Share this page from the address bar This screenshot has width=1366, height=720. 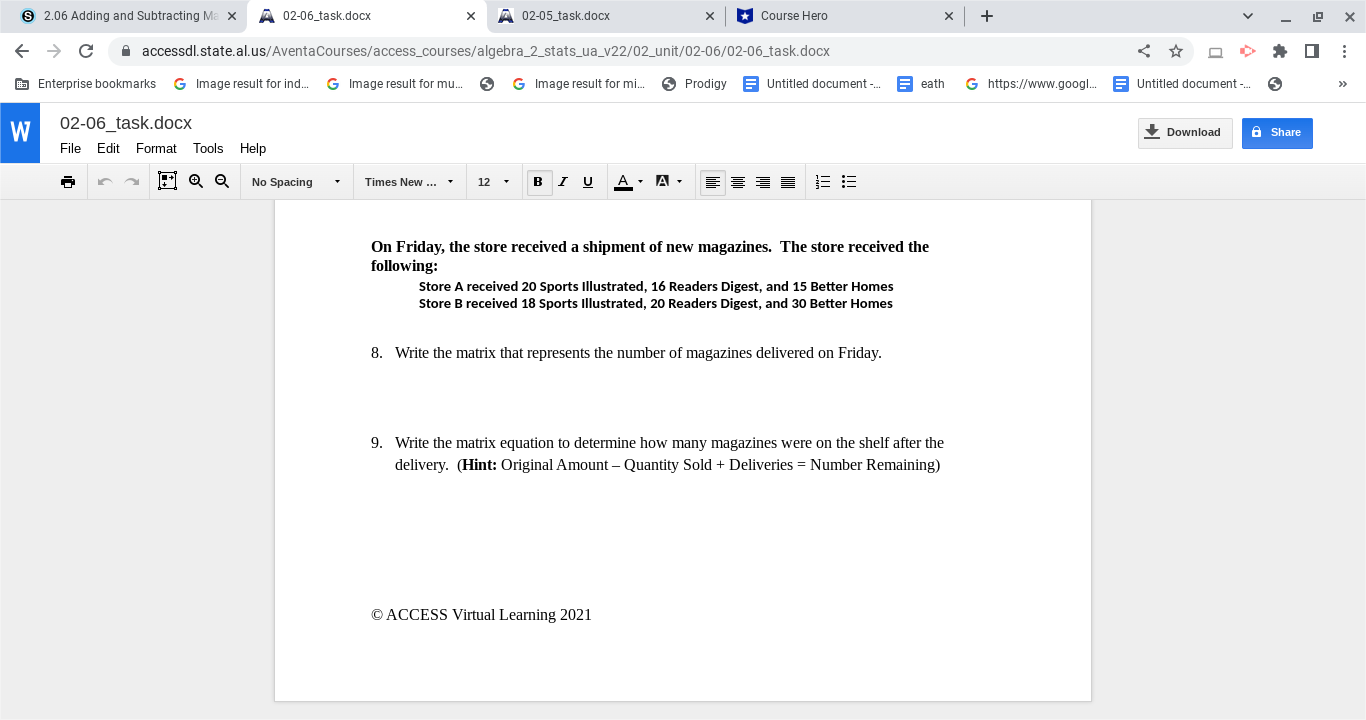click(1144, 51)
